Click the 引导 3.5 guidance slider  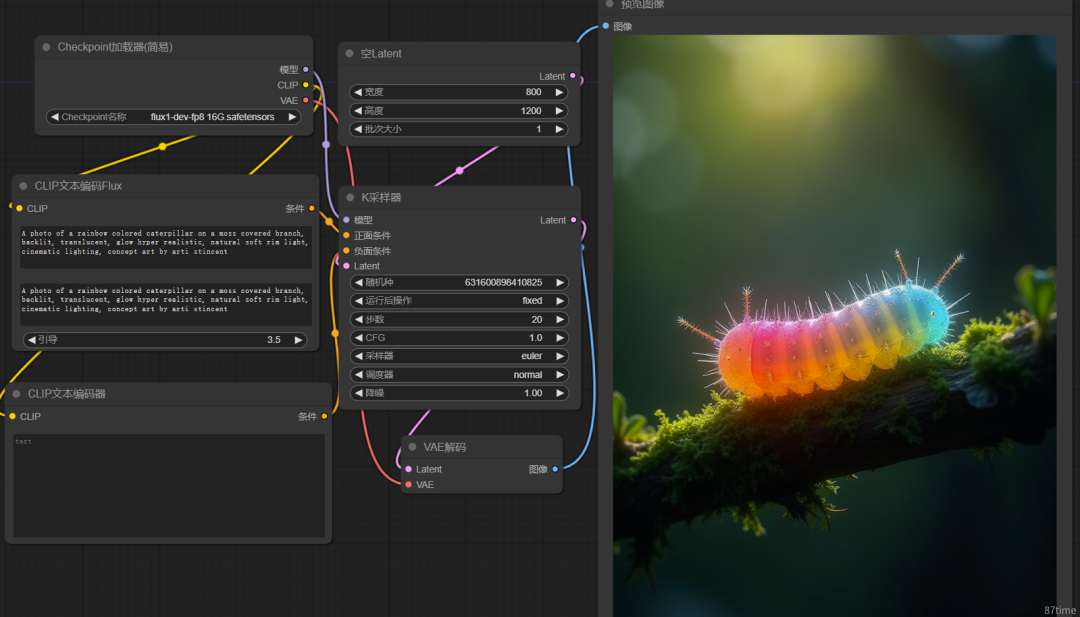165,340
